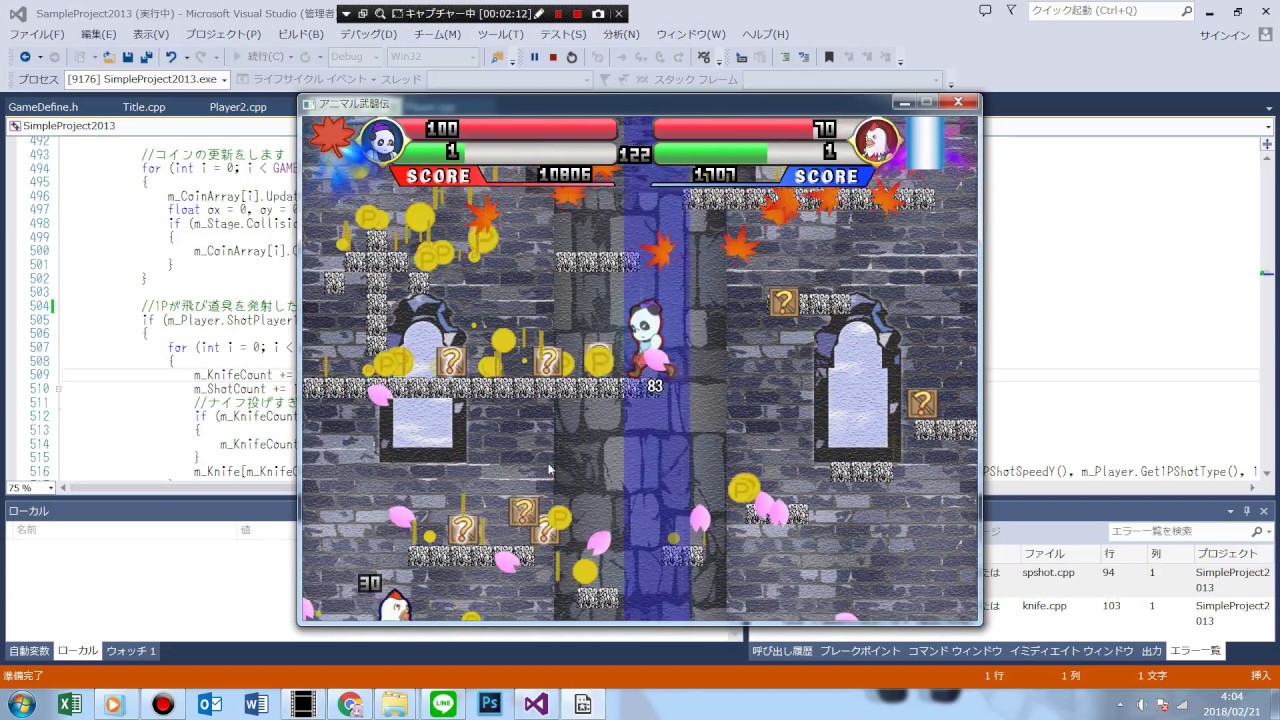Click the Open File folder icon
1280x720 pixels.
point(110,57)
